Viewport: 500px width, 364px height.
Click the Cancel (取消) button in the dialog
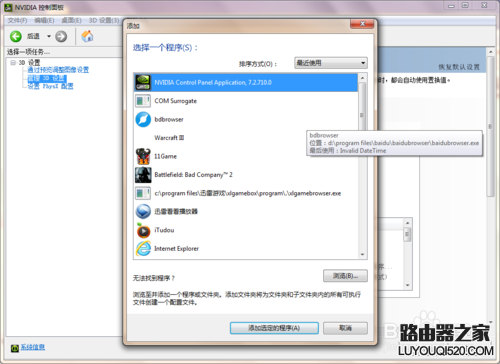point(345,328)
